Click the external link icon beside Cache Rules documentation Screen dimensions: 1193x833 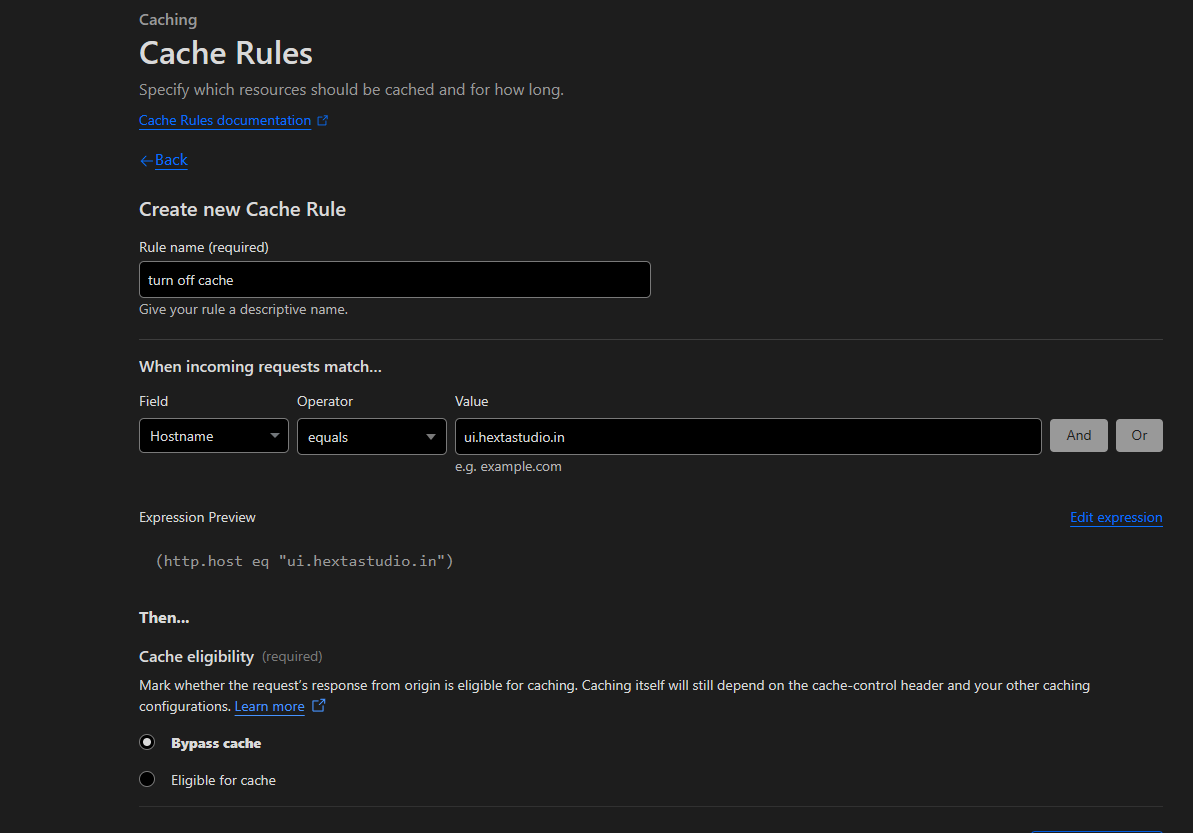(x=322, y=120)
